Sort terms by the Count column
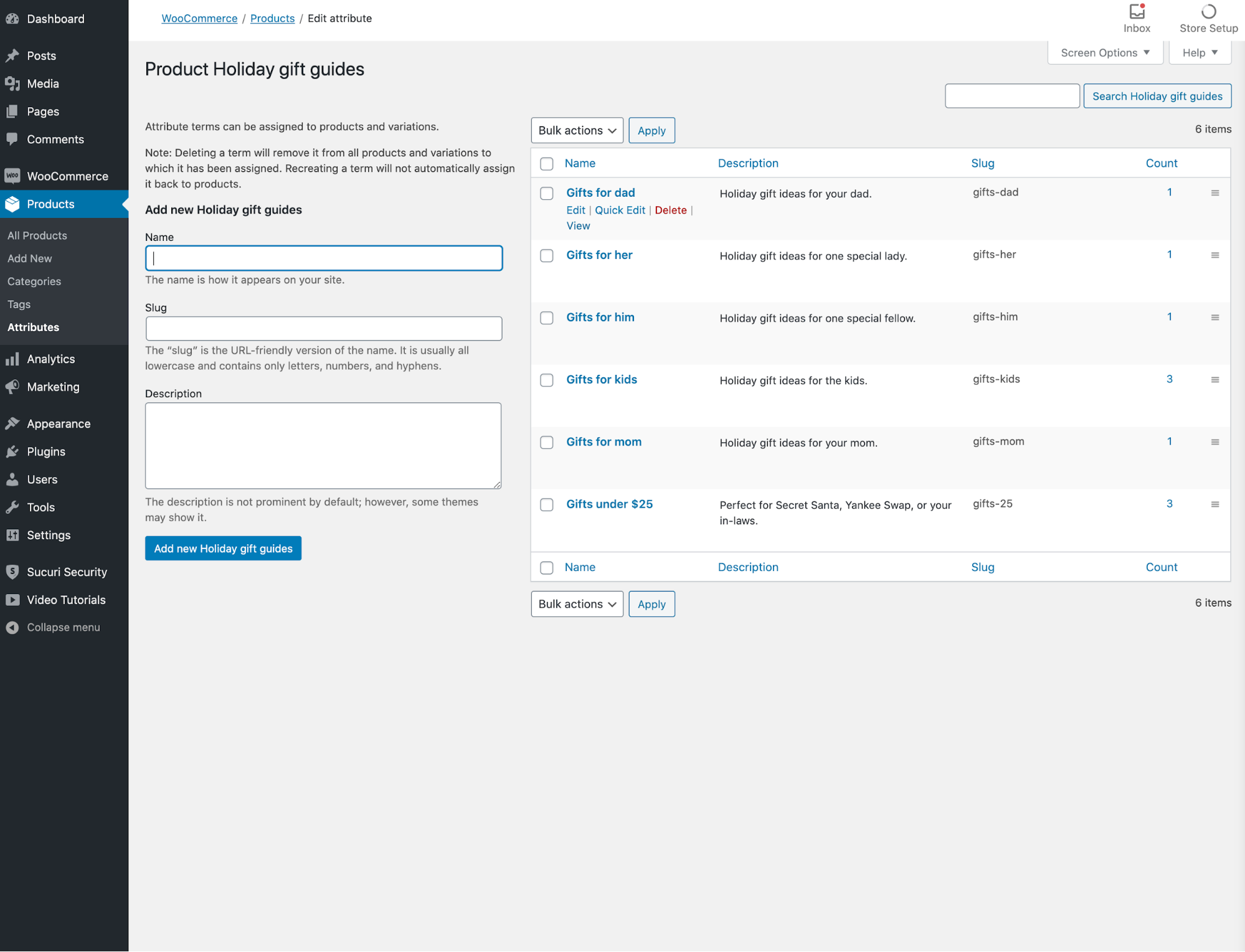 [1161, 163]
